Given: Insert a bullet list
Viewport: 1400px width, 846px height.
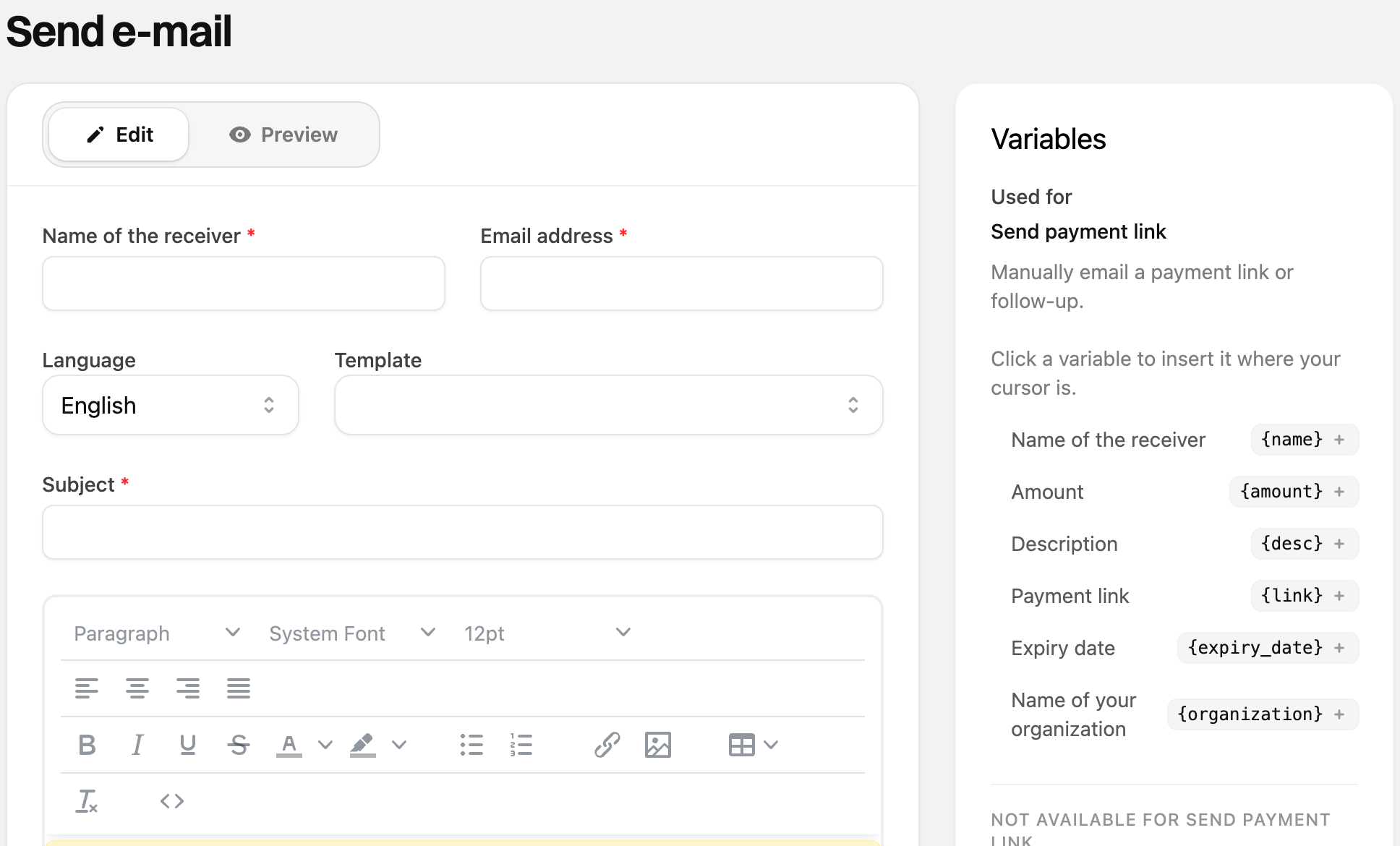Looking at the screenshot, I should [471, 745].
